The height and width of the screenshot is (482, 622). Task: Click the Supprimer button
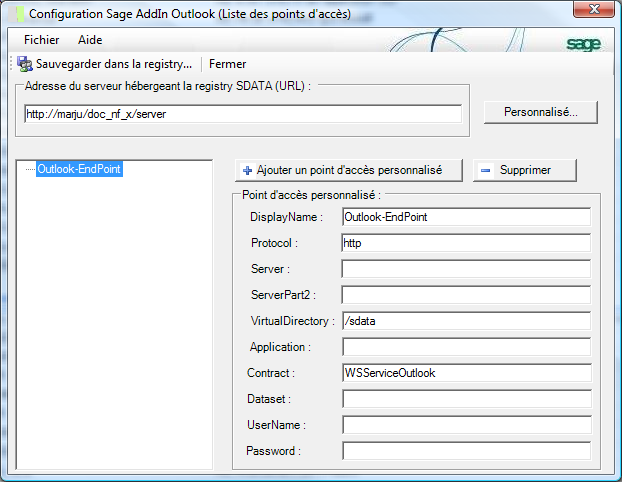coord(524,171)
